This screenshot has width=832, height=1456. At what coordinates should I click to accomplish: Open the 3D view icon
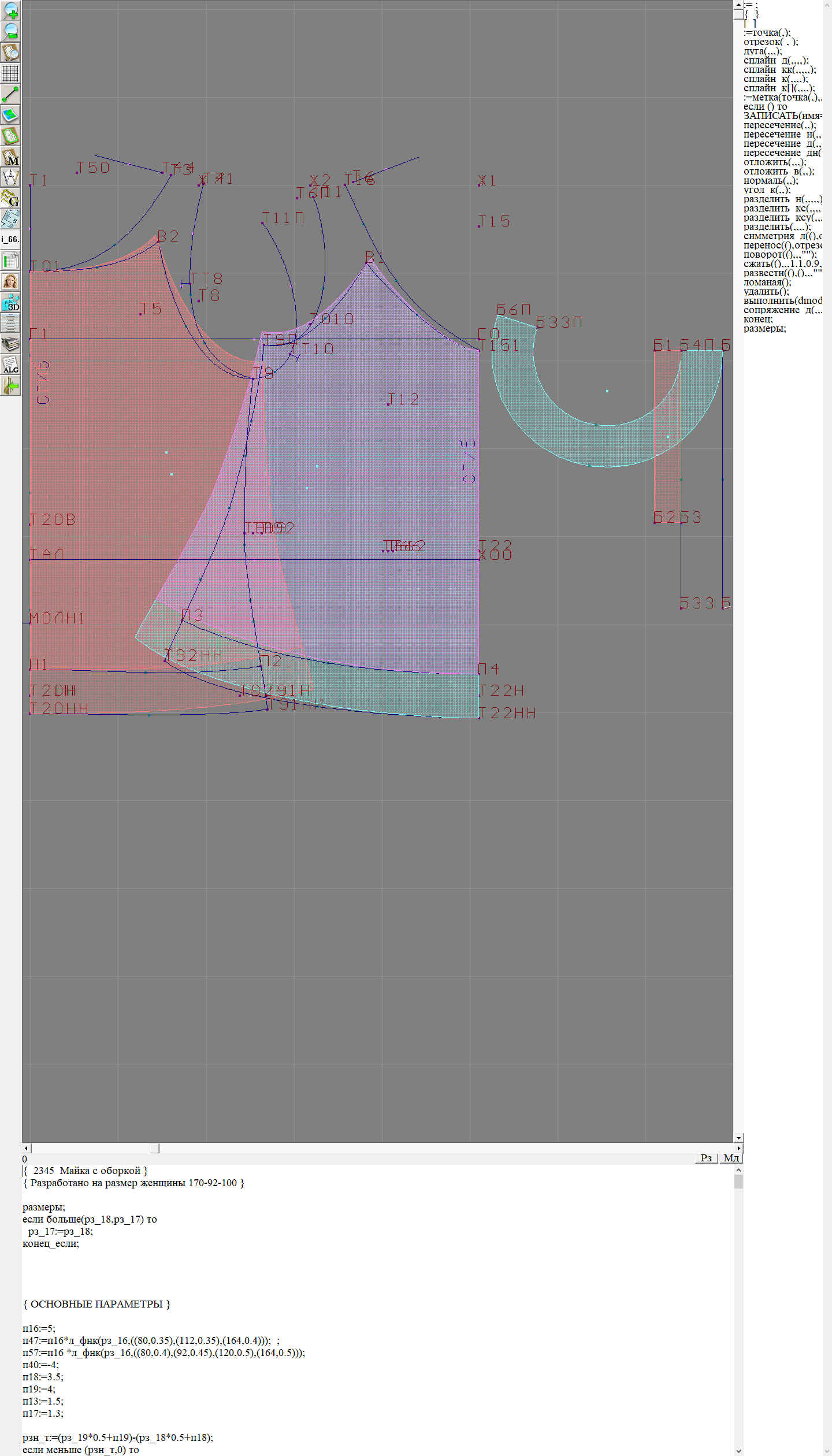click(10, 302)
